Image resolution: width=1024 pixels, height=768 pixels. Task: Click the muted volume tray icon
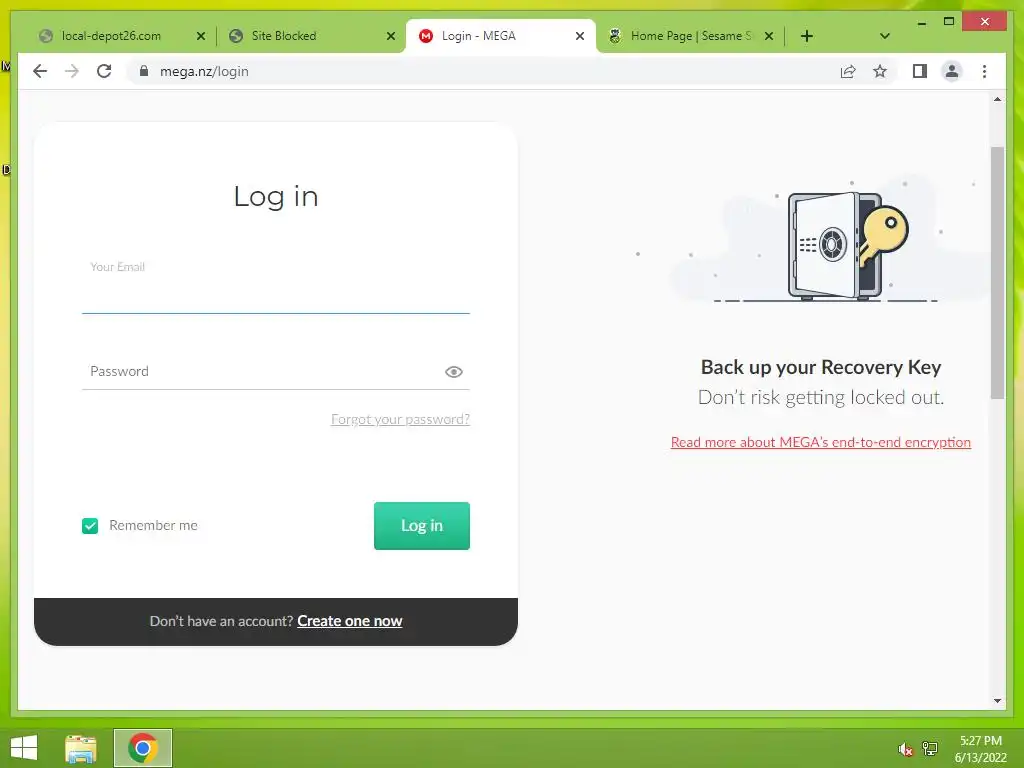[905, 749]
